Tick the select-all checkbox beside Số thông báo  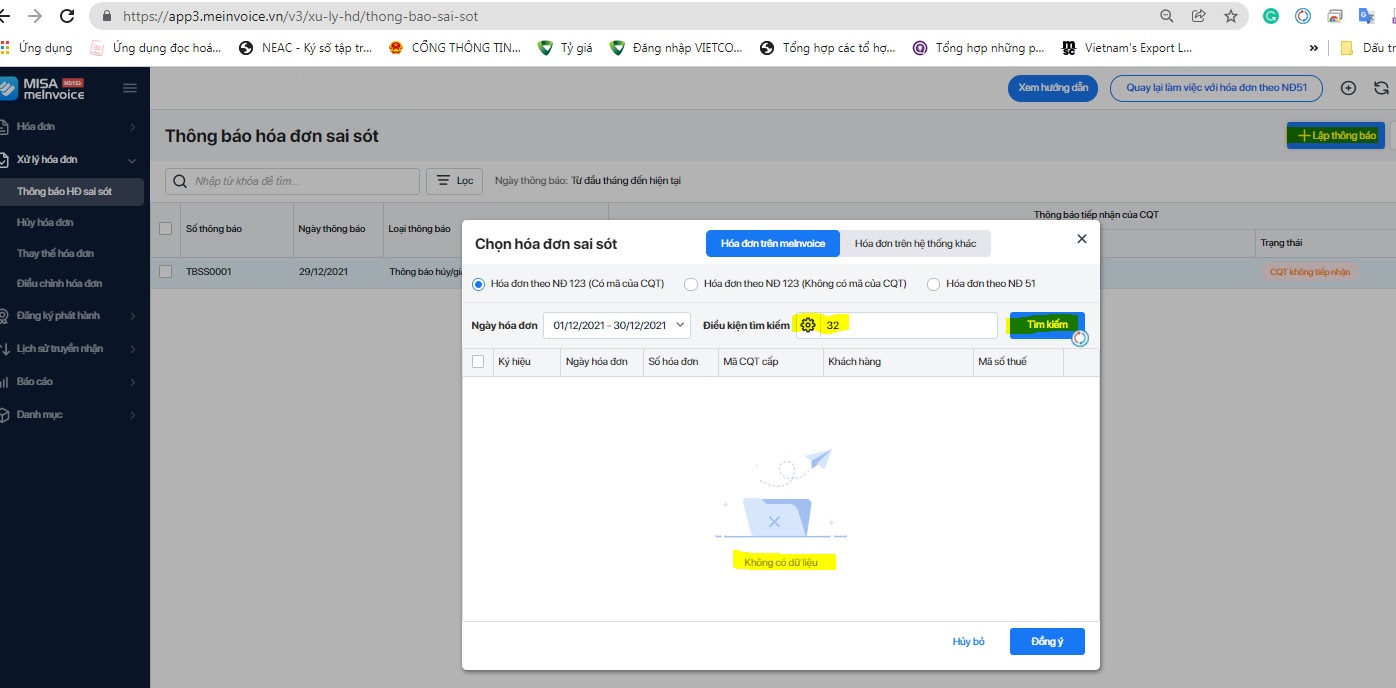(166, 228)
